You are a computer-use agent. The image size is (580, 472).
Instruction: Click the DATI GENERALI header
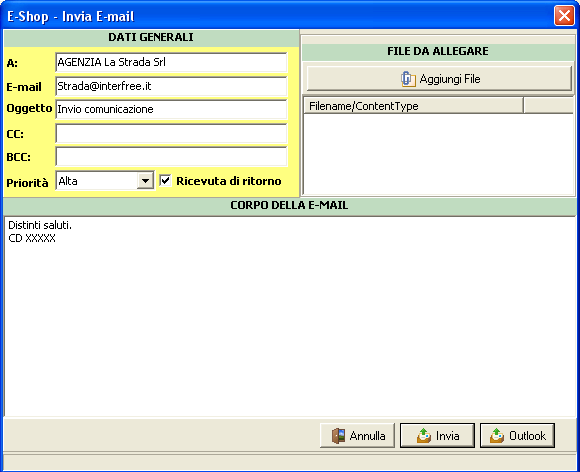click(x=151, y=37)
